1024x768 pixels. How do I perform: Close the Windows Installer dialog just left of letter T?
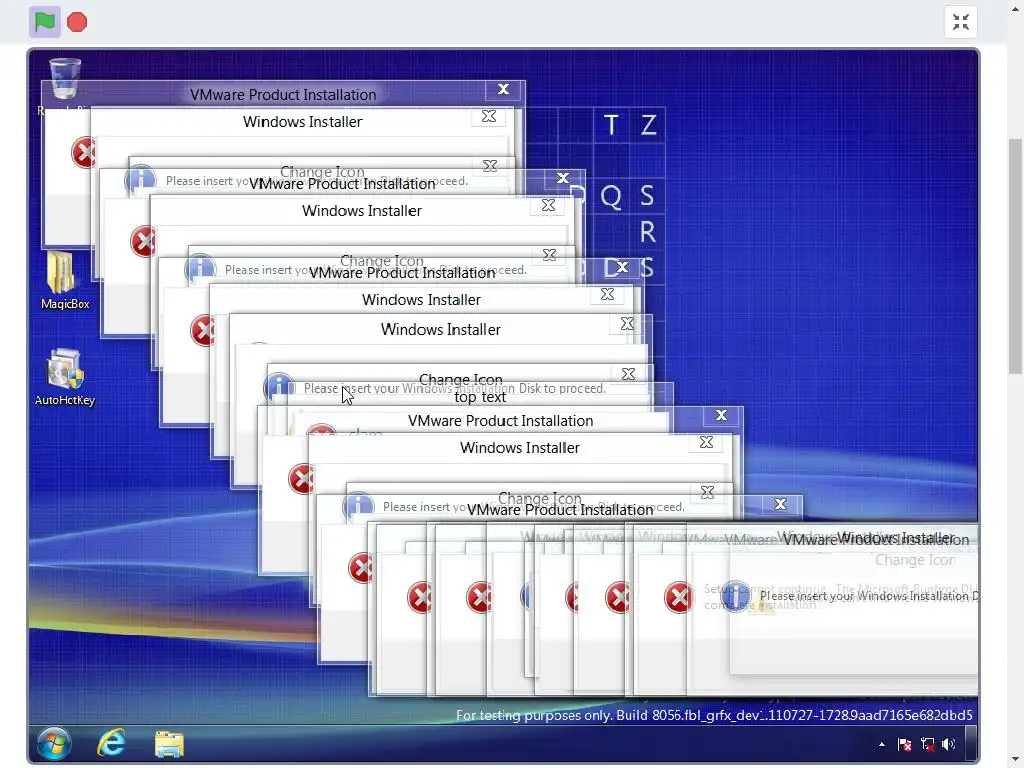click(x=488, y=116)
